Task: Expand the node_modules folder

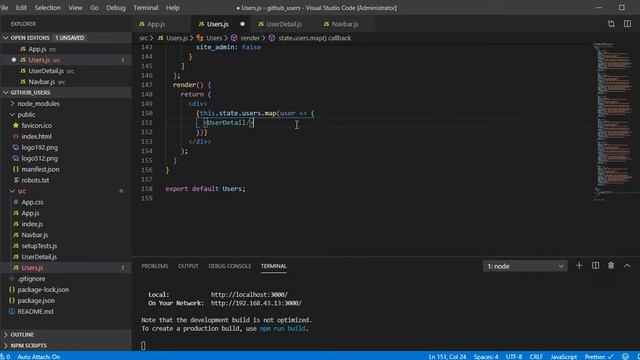Action: pos(38,104)
